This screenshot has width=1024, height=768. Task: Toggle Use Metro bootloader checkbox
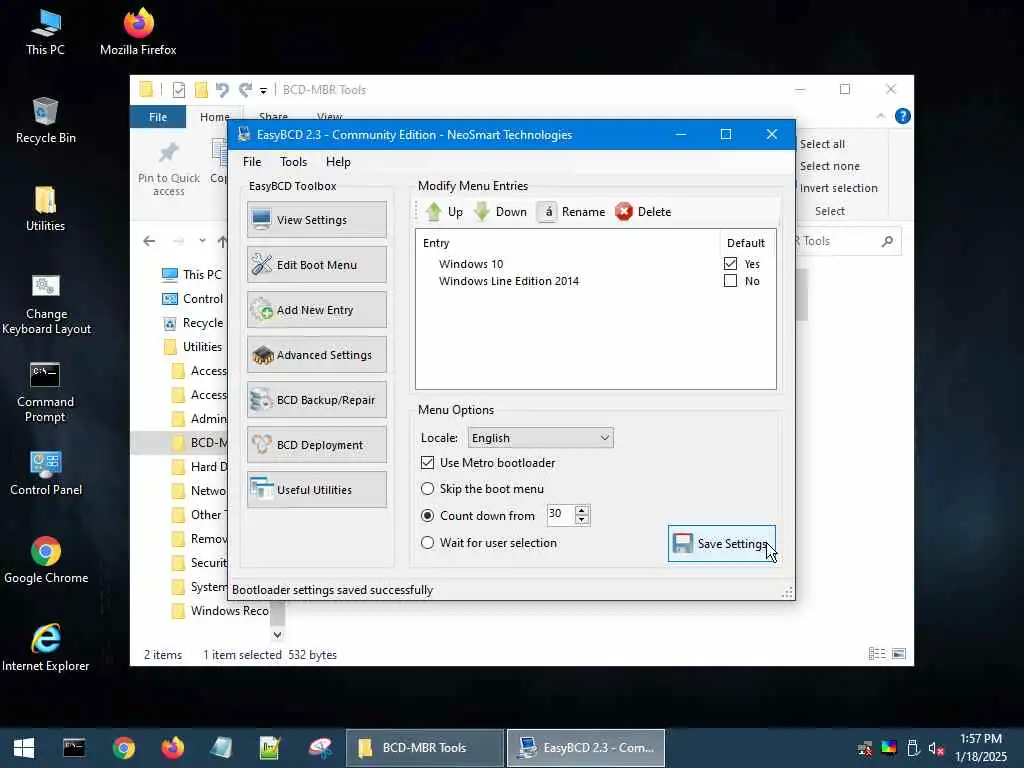427,462
